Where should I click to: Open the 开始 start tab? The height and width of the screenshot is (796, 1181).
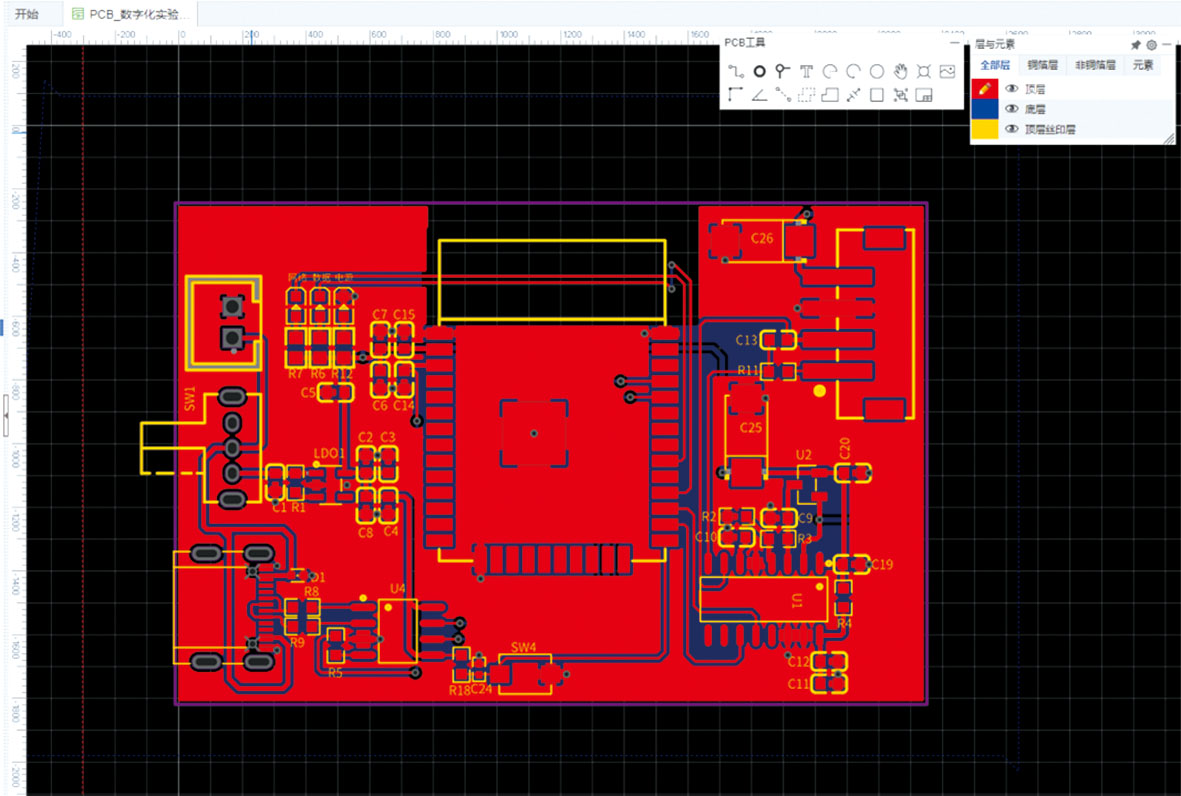28,14
